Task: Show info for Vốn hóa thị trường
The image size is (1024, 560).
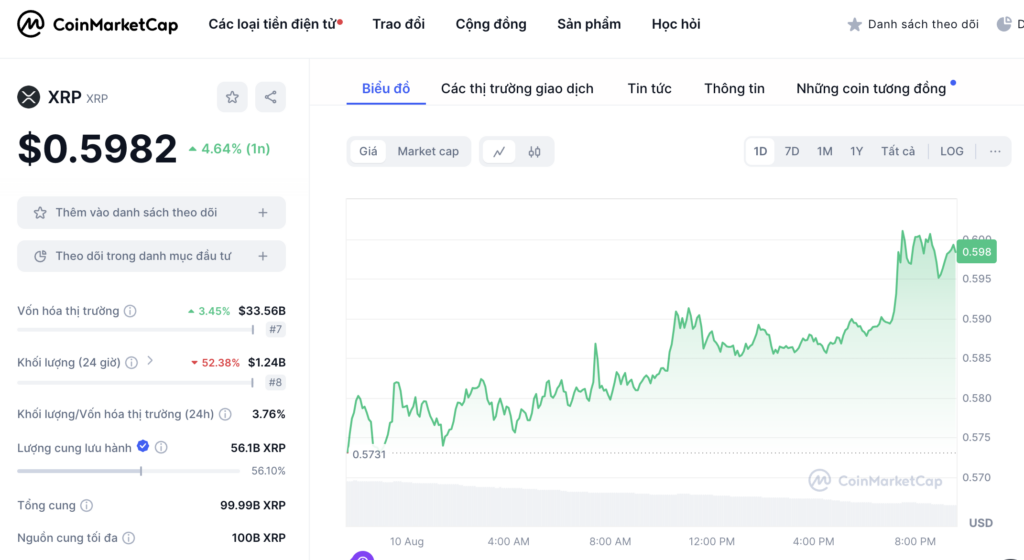Action: click(x=130, y=311)
